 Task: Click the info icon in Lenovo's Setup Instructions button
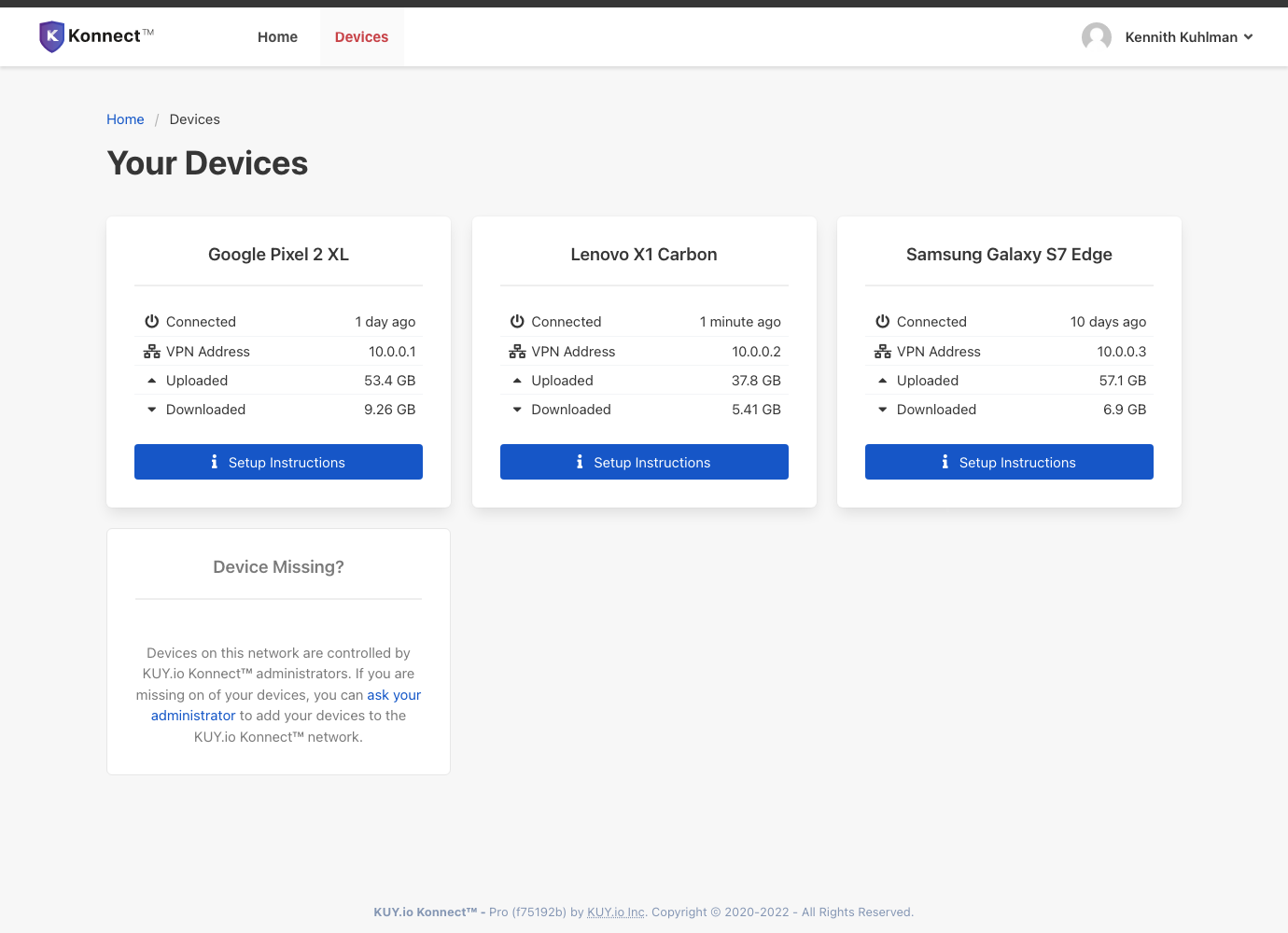tap(579, 462)
